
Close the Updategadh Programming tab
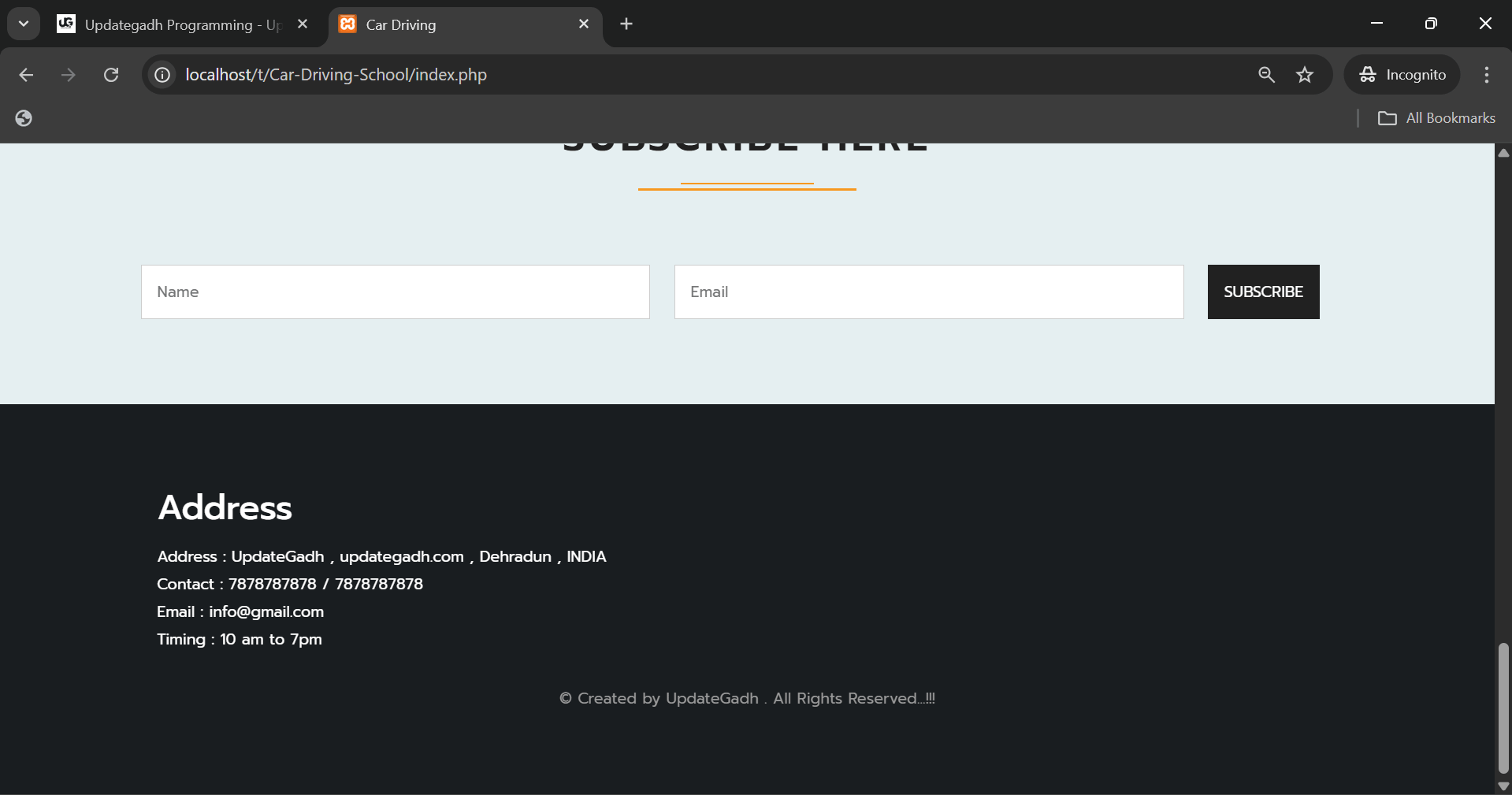click(x=303, y=24)
